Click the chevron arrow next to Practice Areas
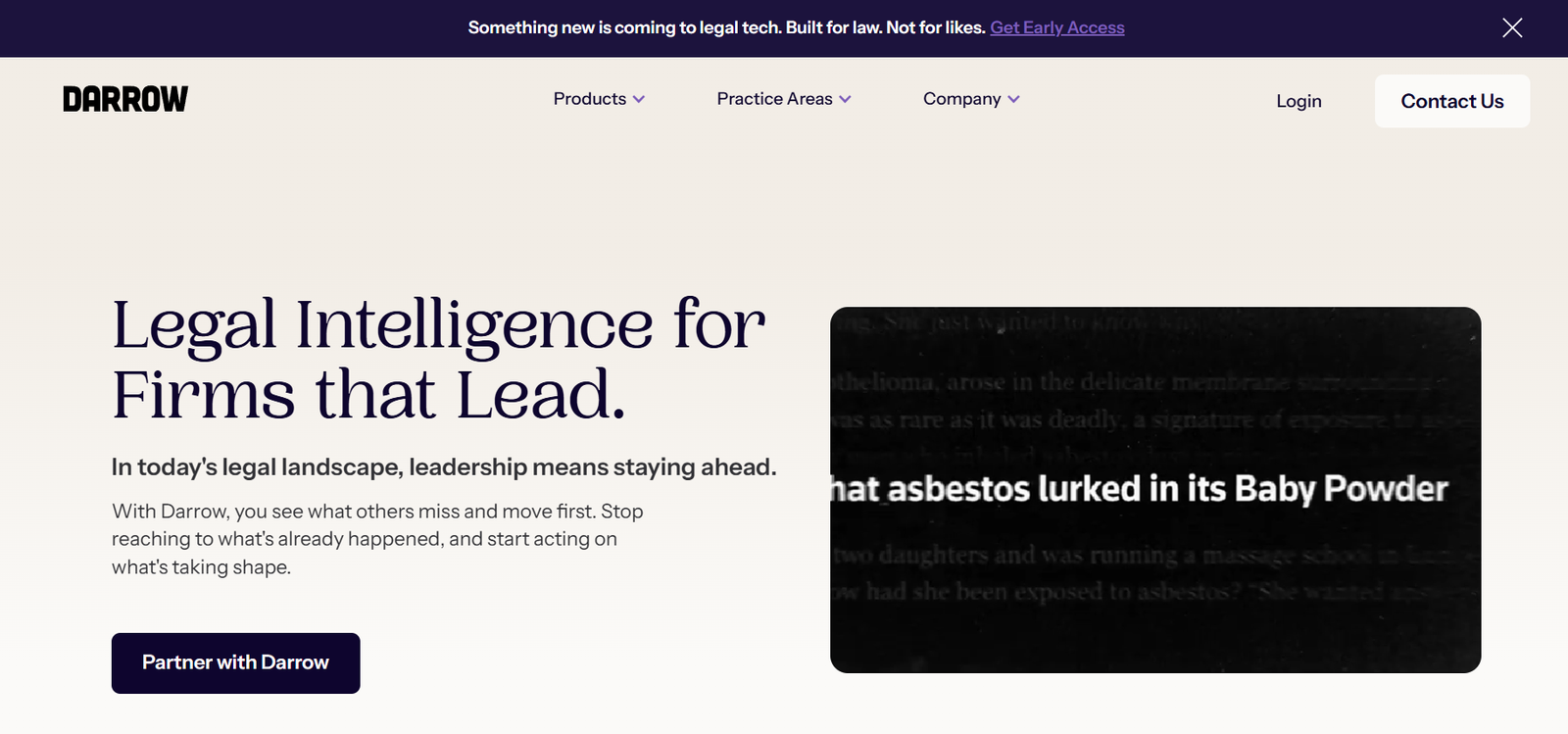 (x=845, y=99)
